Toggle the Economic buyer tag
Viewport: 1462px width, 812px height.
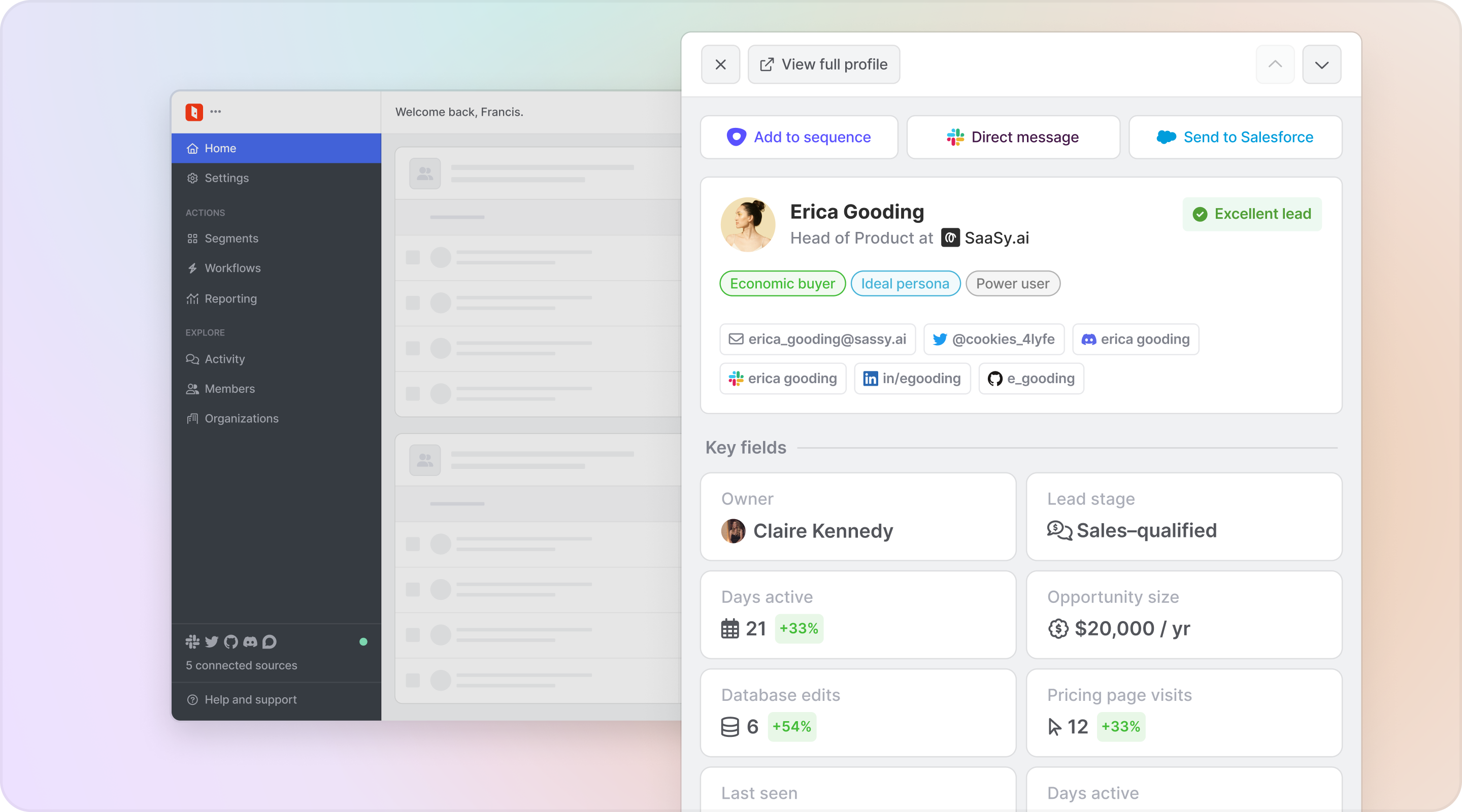pos(782,284)
